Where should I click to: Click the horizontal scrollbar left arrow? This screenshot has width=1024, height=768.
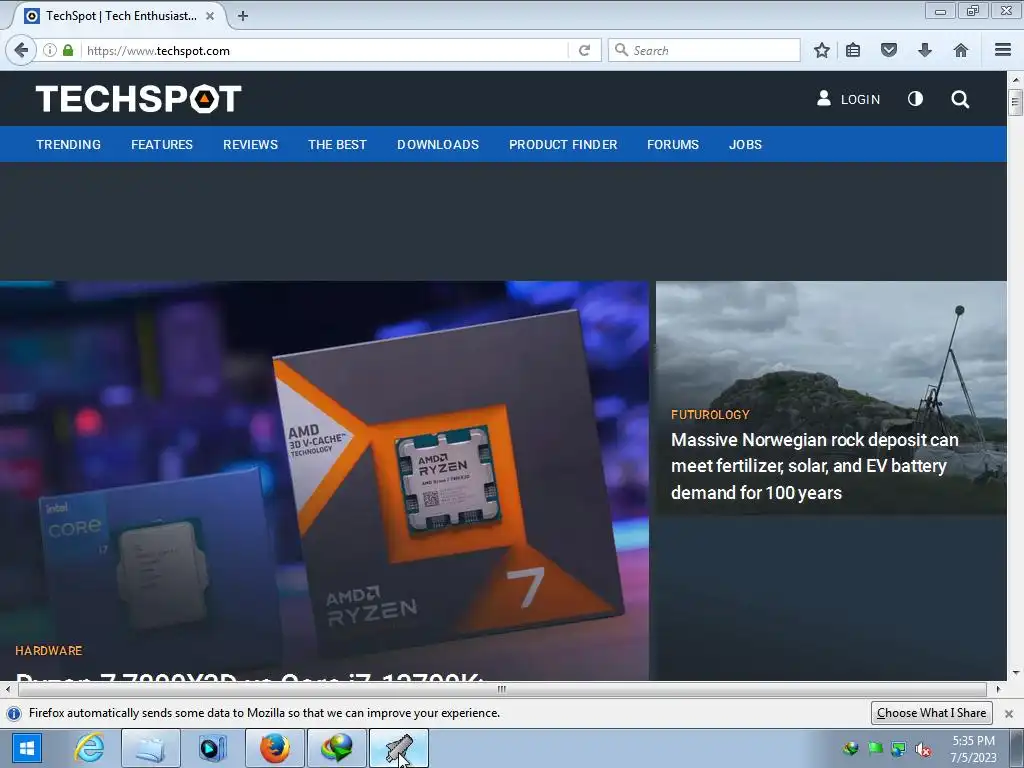click(x=7, y=689)
